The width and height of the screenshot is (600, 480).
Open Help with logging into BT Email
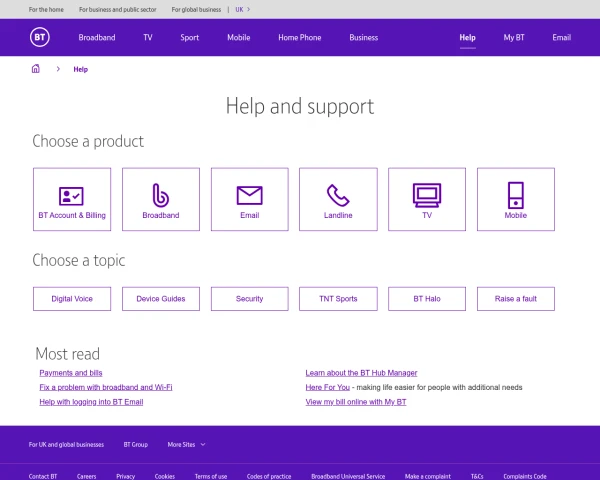91,402
